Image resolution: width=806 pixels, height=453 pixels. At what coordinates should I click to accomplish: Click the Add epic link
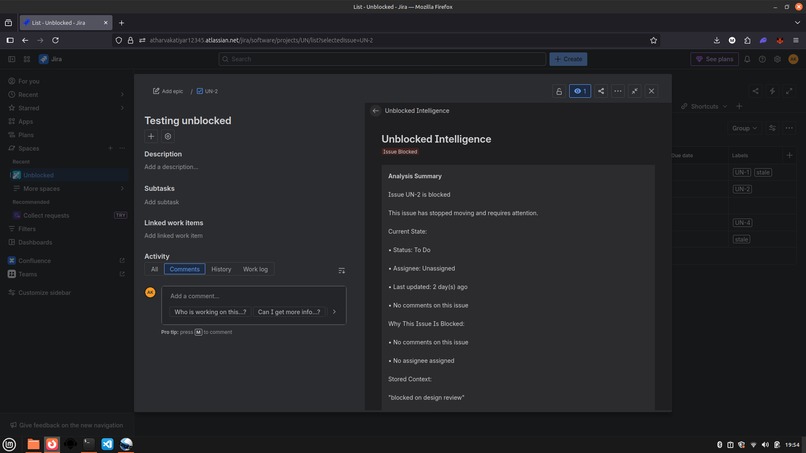(x=168, y=91)
